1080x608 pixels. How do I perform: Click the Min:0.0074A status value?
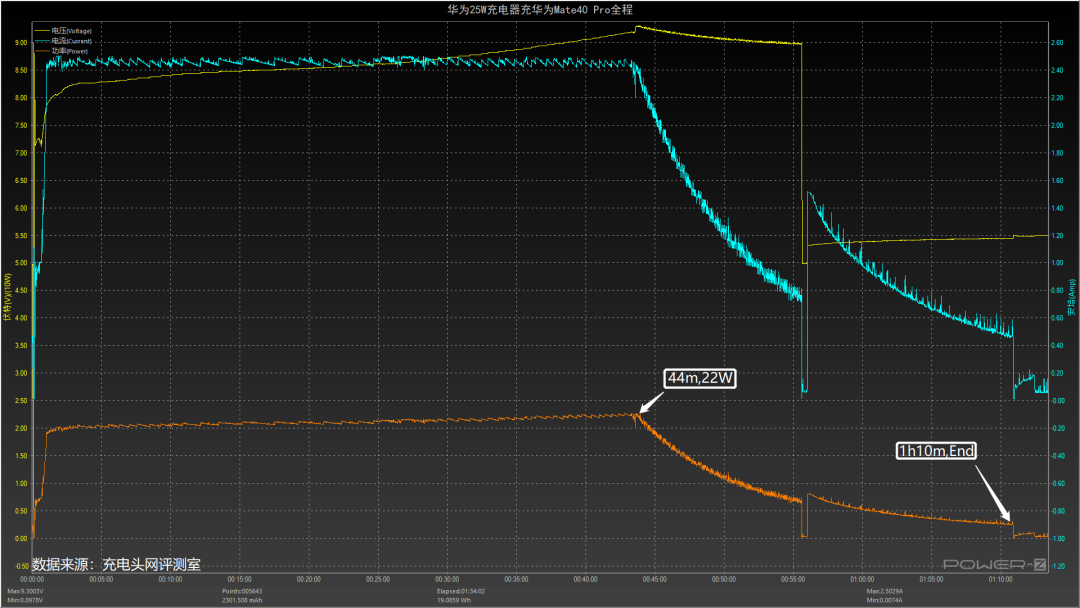click(884, 600)
